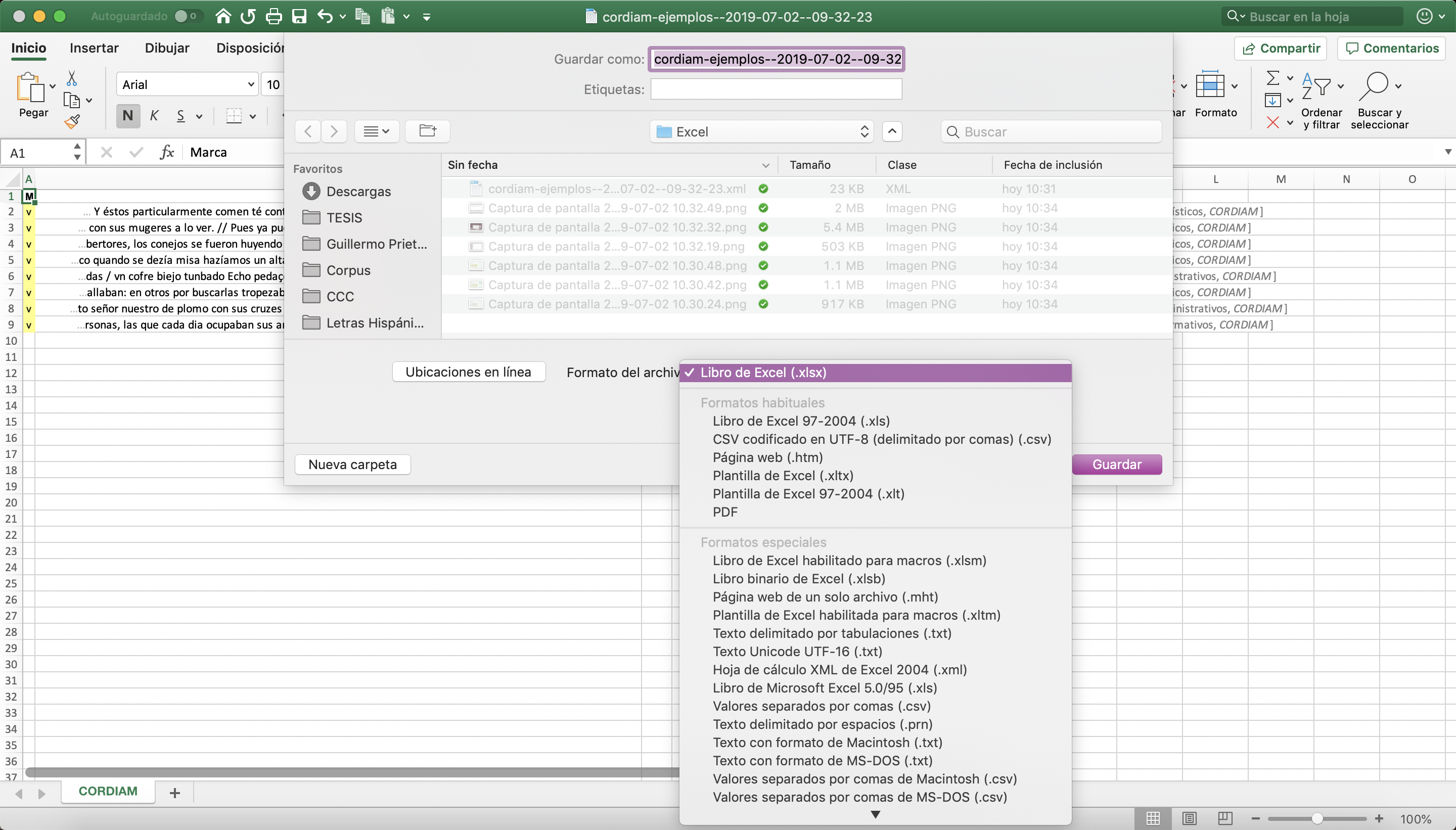Viewport: 1456px width, 830px height.
Task: Open Quick Access Toolbar customize arrow
Action: tap(426, 17)
